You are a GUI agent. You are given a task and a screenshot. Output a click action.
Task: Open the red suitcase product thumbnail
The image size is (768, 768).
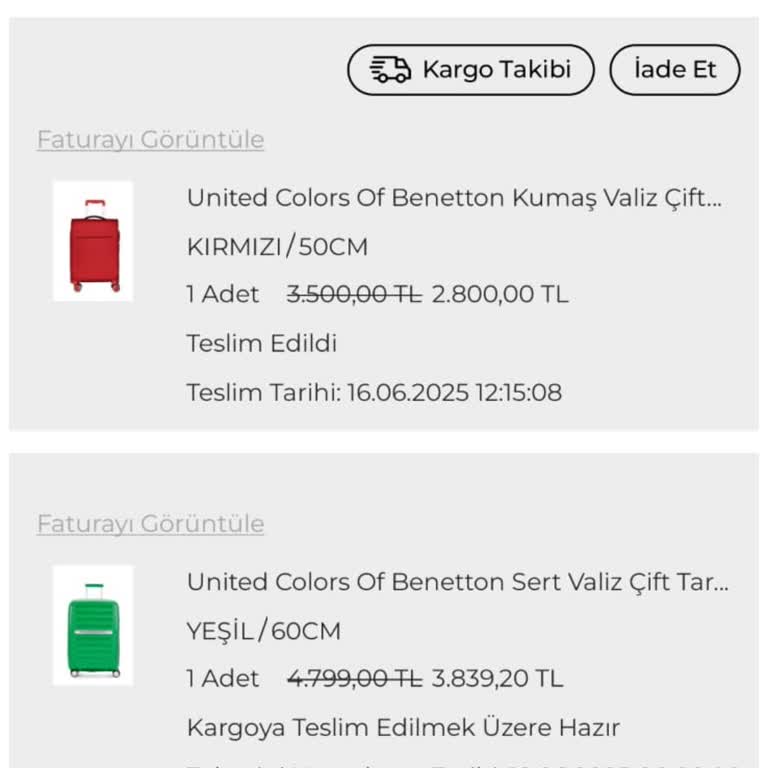coord(93,241)
